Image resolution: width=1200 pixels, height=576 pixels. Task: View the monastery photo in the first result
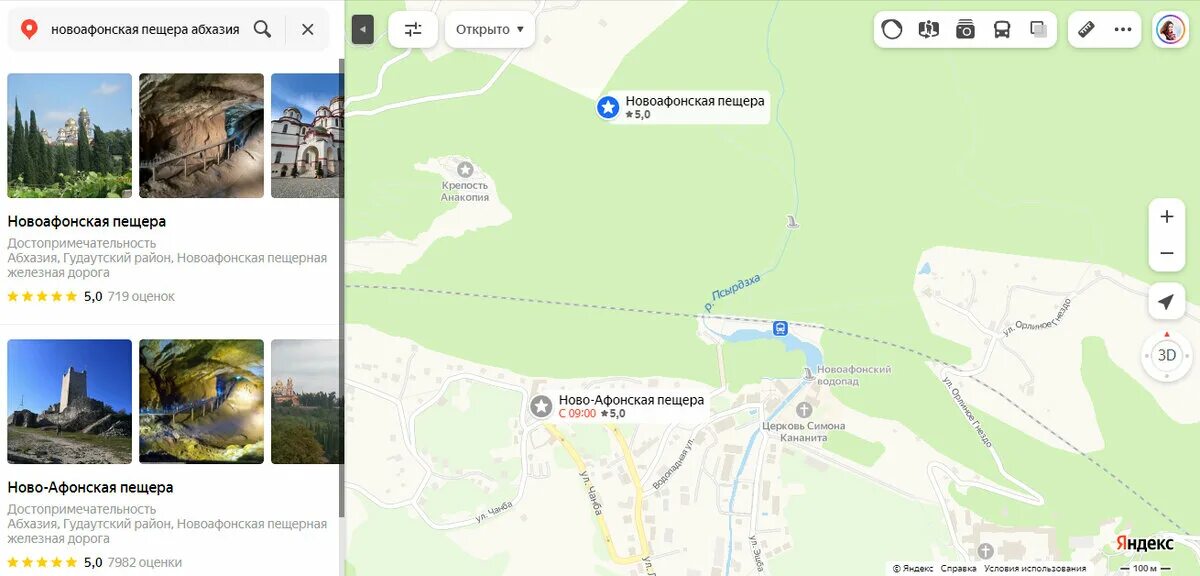click(x=70, y=136)
